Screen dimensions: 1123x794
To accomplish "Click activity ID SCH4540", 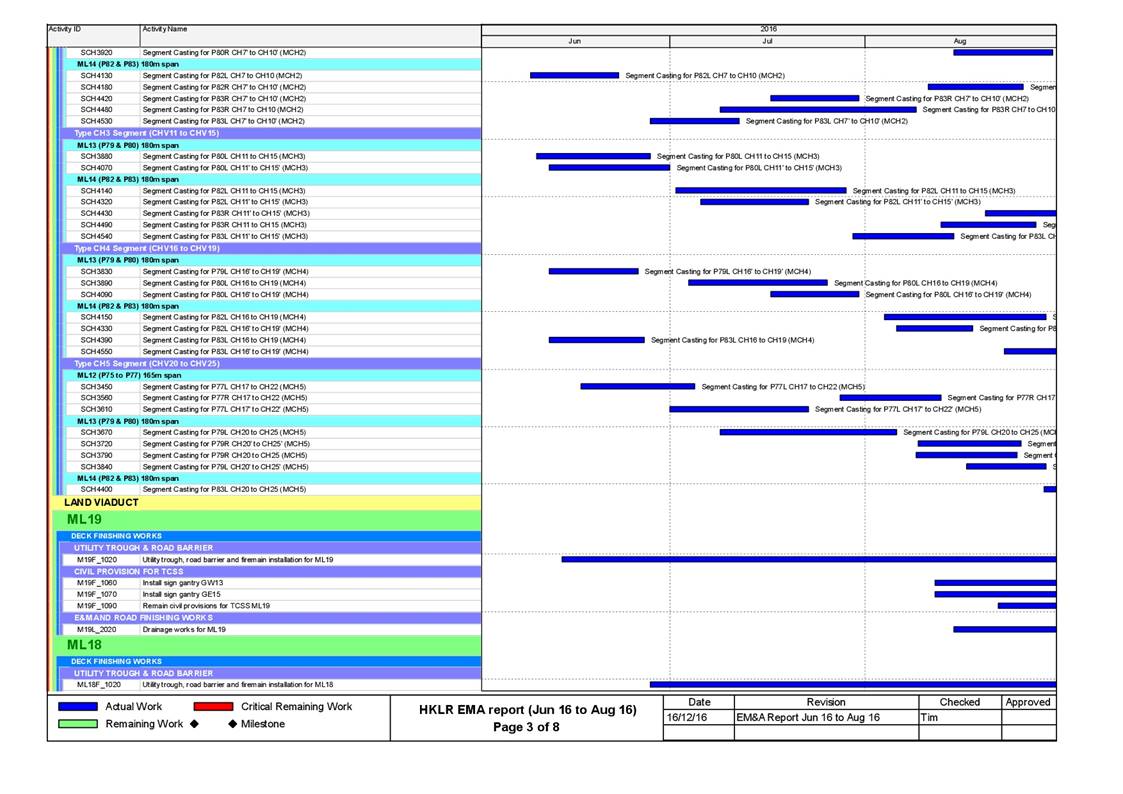I will (96, 236).
